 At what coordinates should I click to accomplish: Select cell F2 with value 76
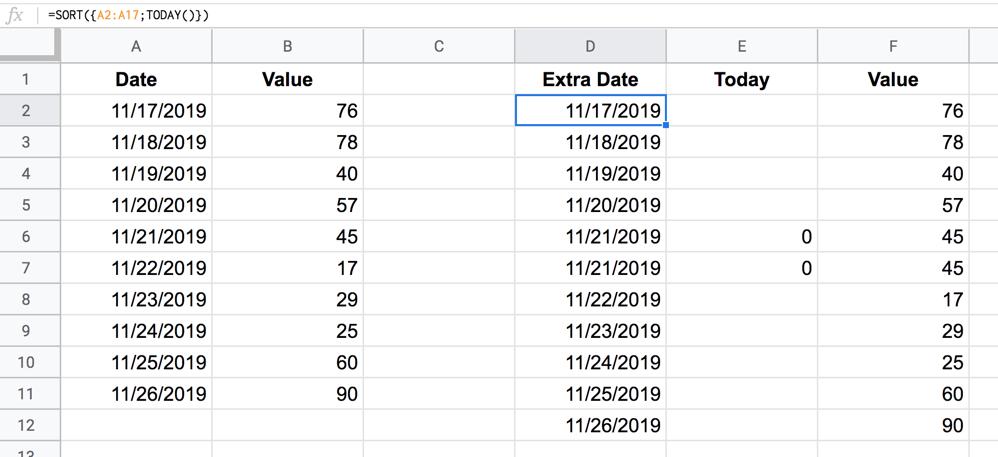[893, 111]
